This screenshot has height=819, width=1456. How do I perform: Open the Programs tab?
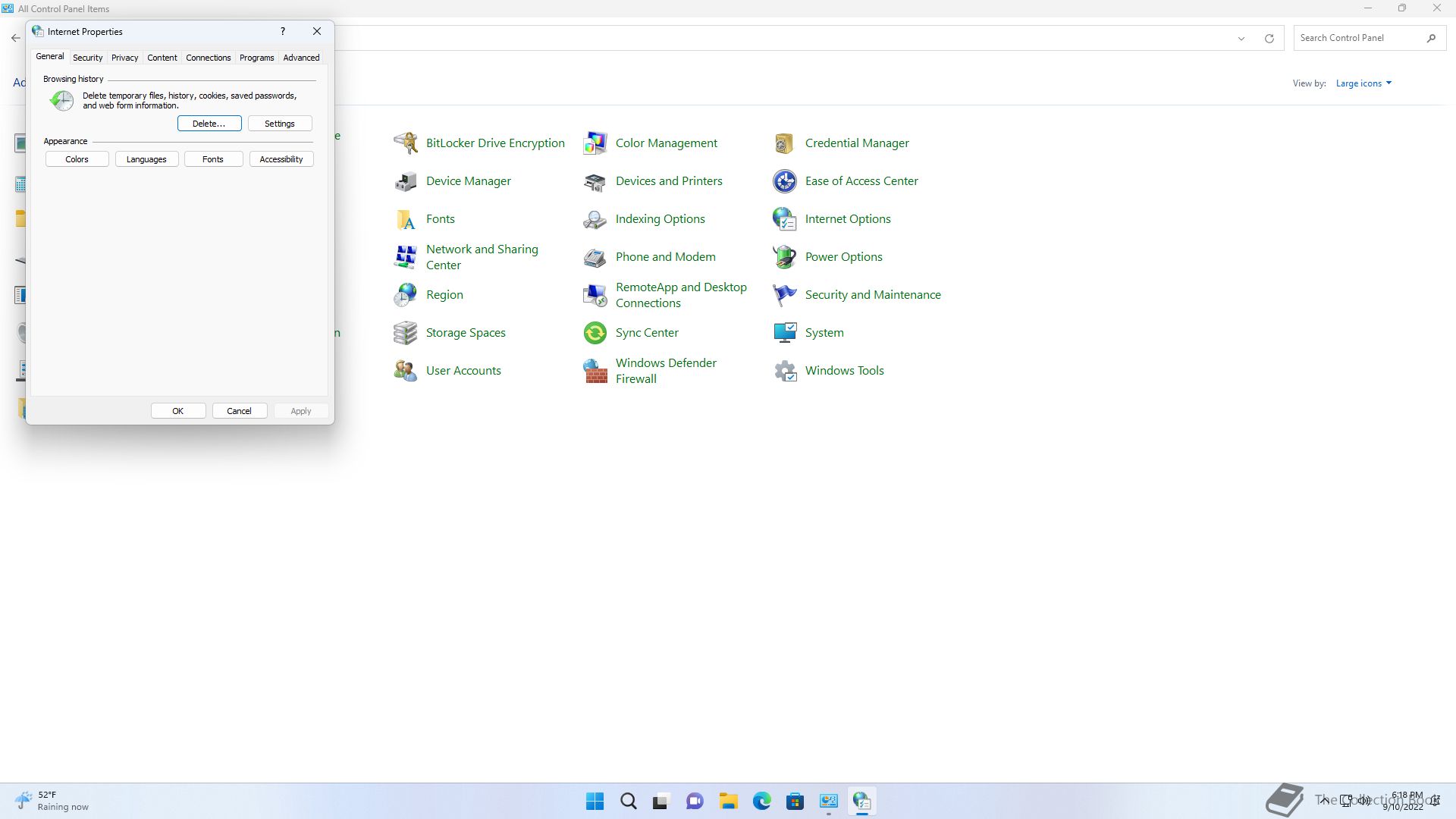click(x=256, y=58)
